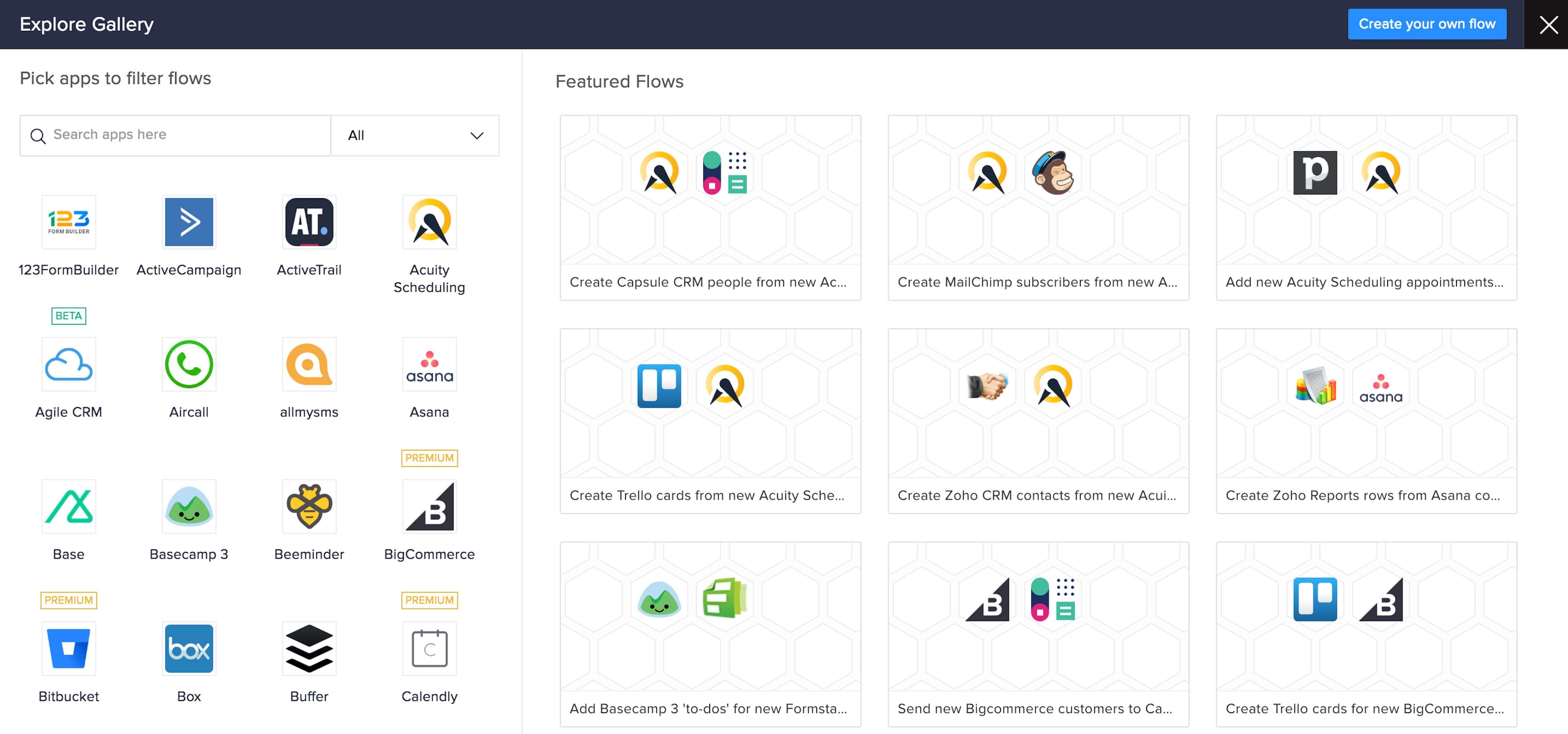The height and width of the screenshot is (734, 1568).
Task: Pick the Aircall phone icon
Action: [x=189, y=364]
